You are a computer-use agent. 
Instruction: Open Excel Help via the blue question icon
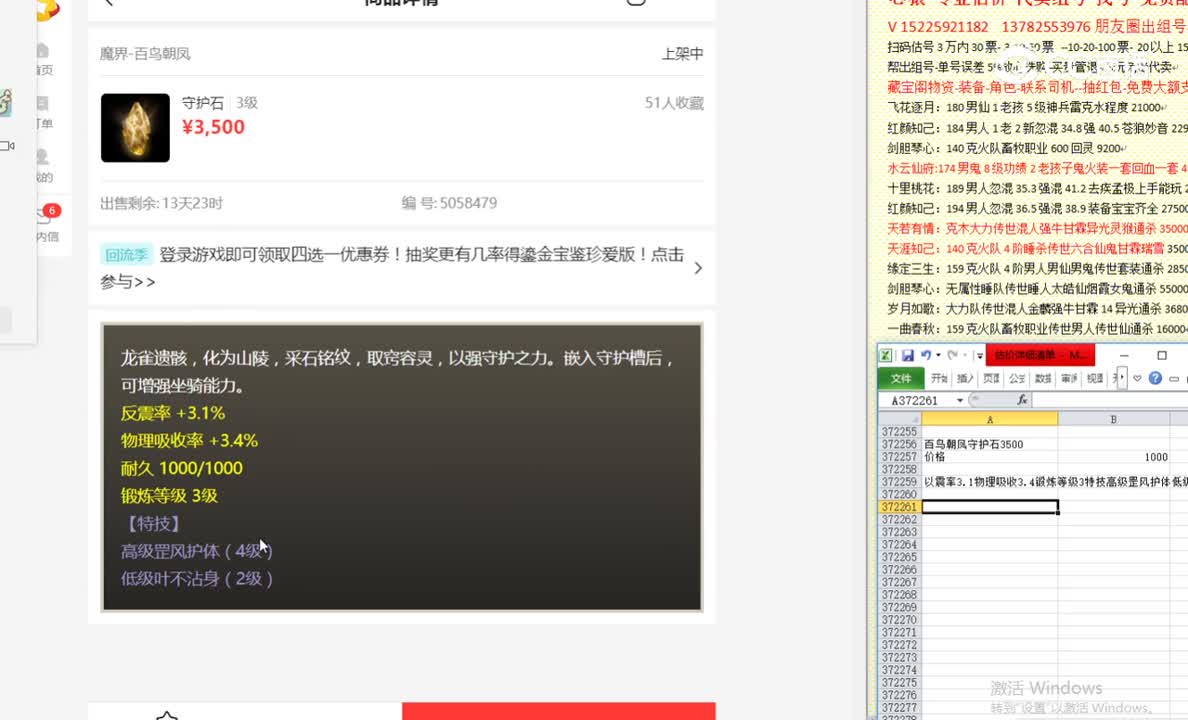pyautogui.click(x=1155, y=378)
